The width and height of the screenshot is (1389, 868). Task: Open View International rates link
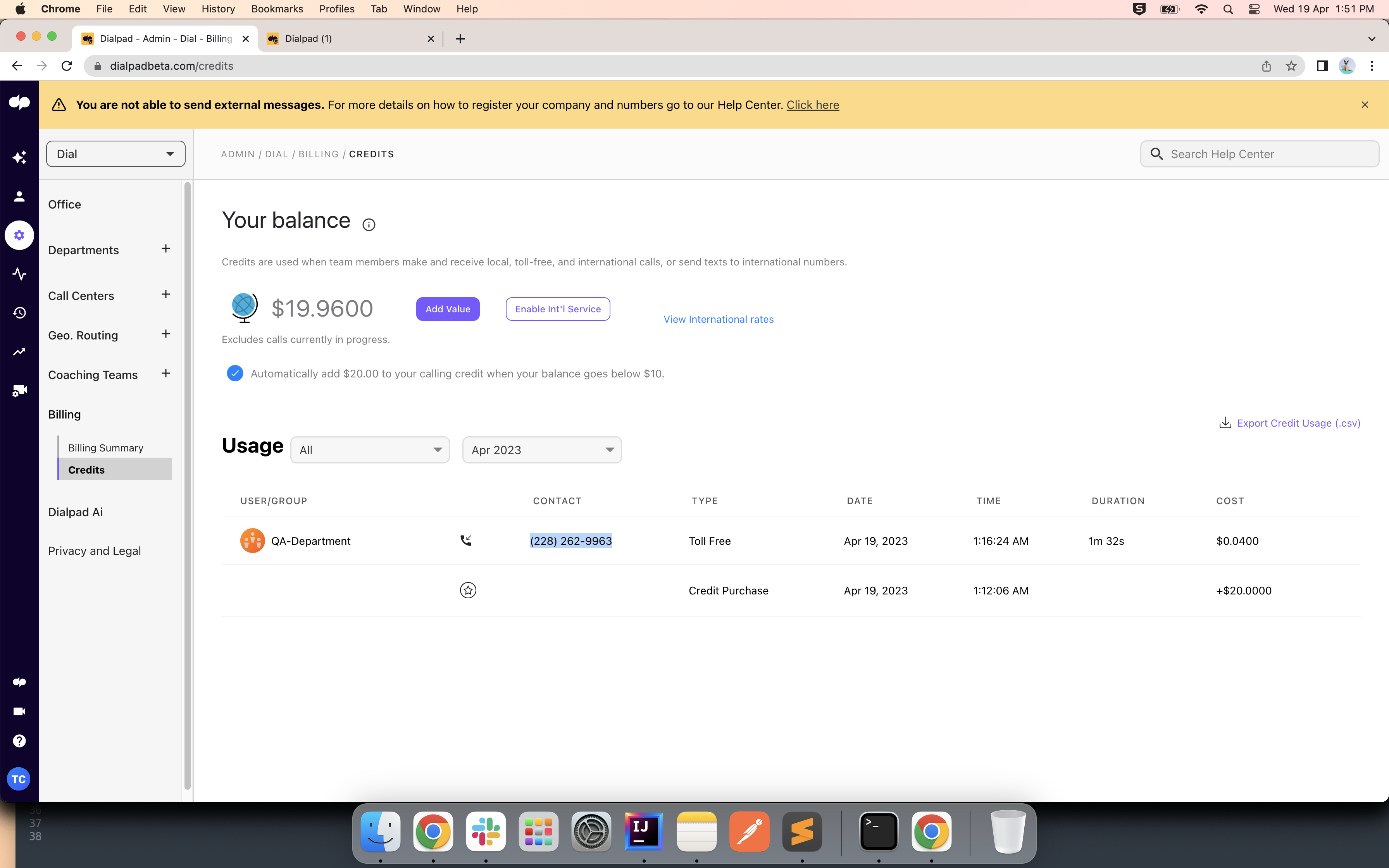(719, 319)
